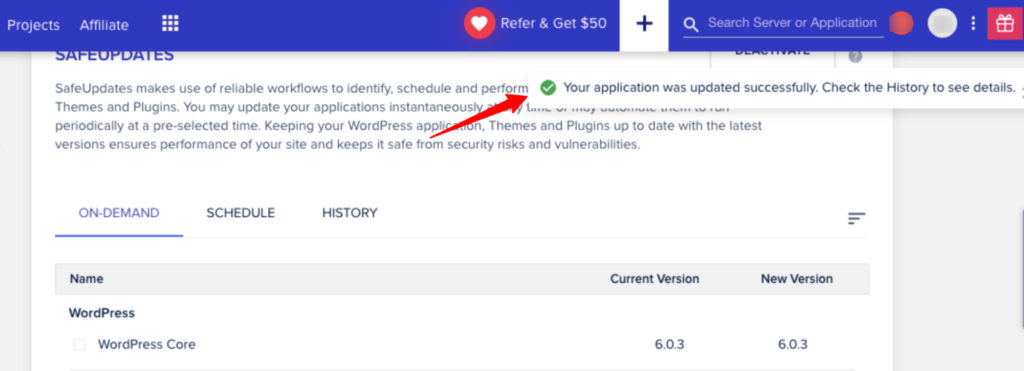
Task: Open the Affiliate link
Action: coord(104,25)
